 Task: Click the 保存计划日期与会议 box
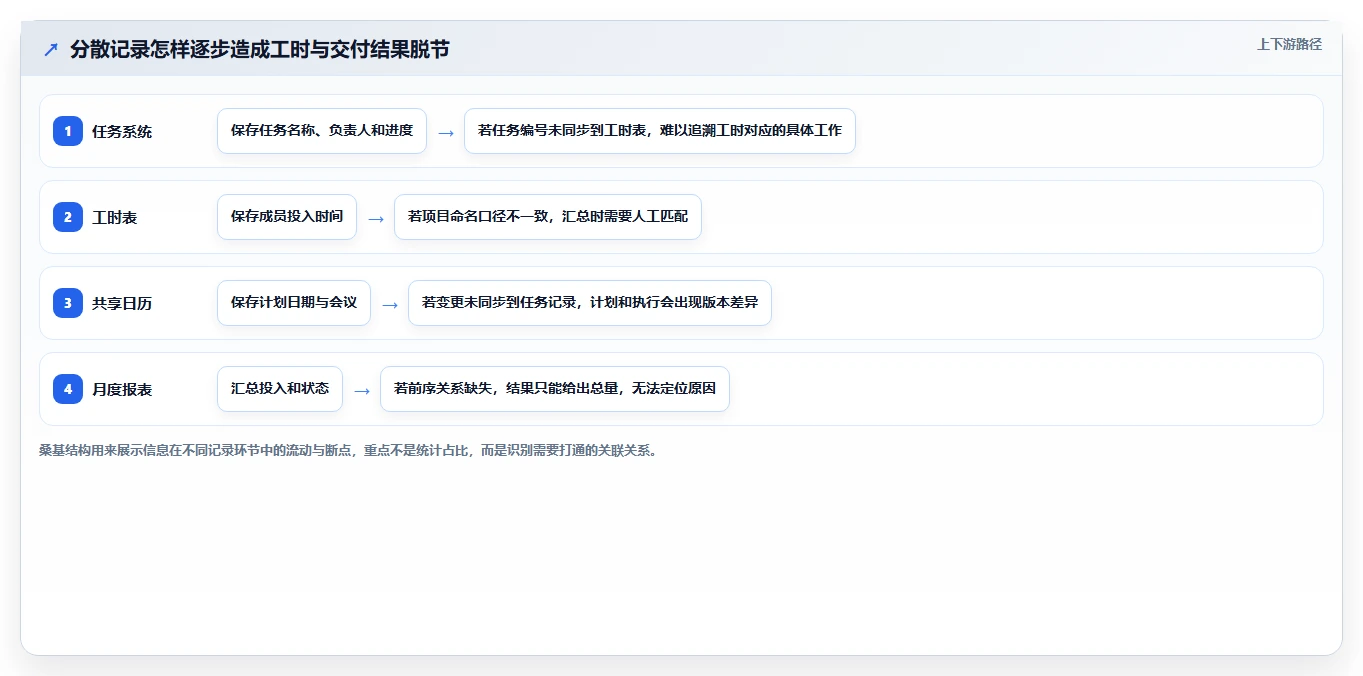pyautogui.click(x=294, y=303)
